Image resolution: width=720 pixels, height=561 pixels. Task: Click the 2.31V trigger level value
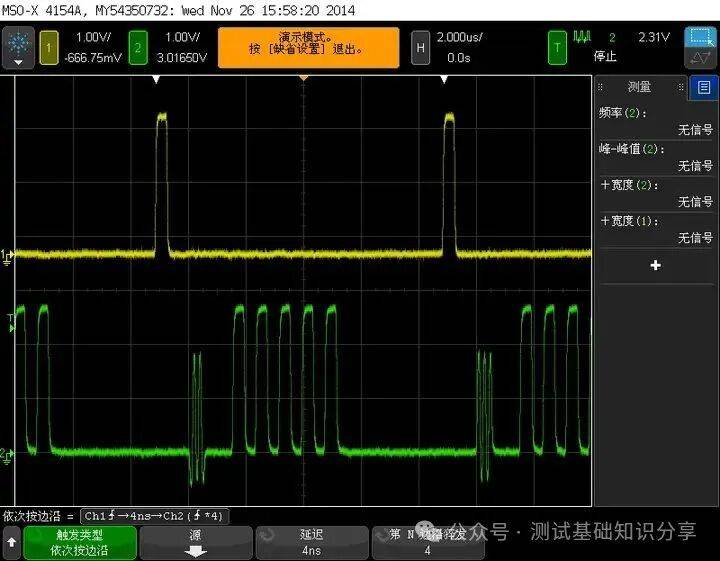[657, 38]
